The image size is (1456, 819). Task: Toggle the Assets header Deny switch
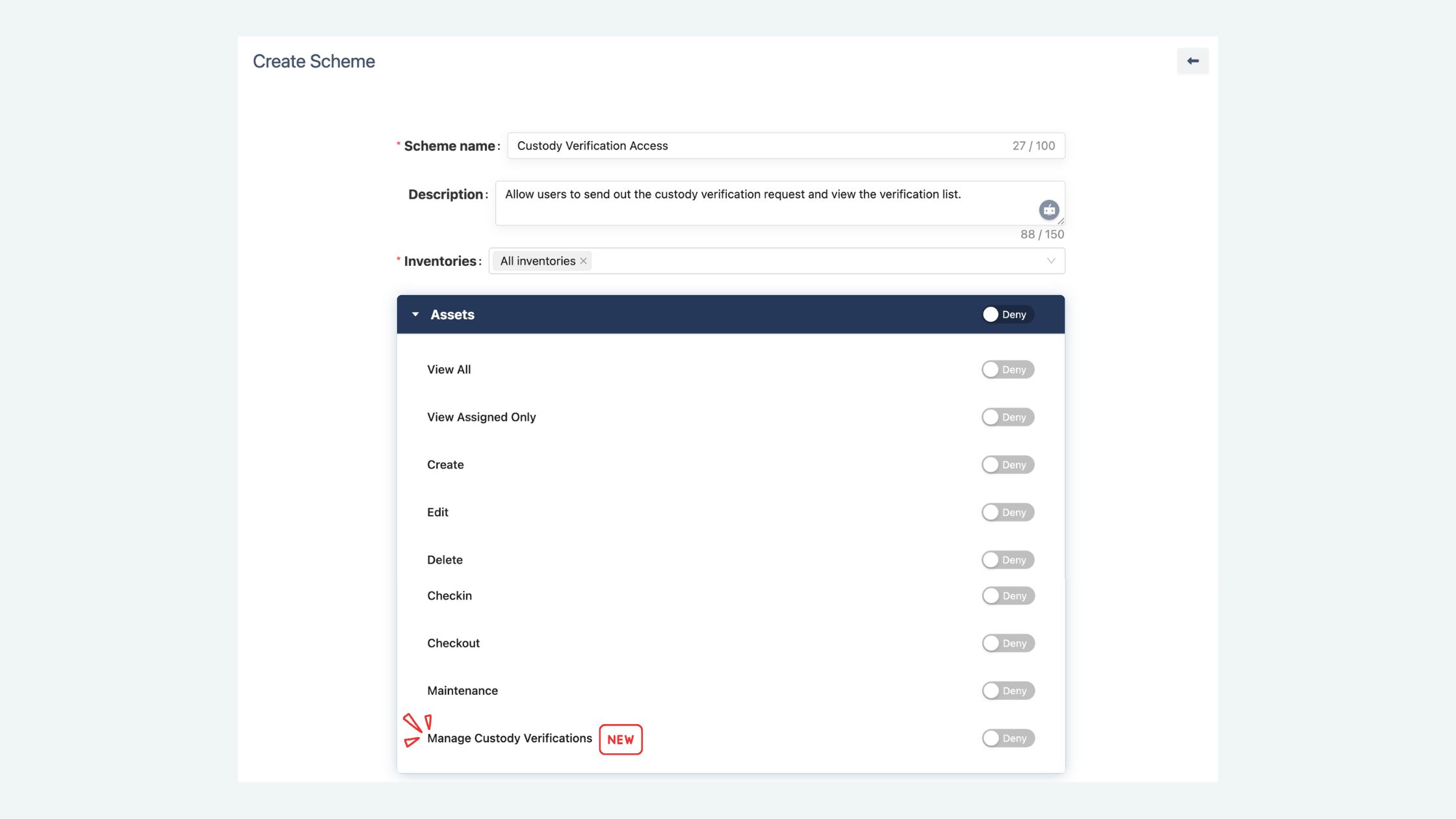(1007, 315)
